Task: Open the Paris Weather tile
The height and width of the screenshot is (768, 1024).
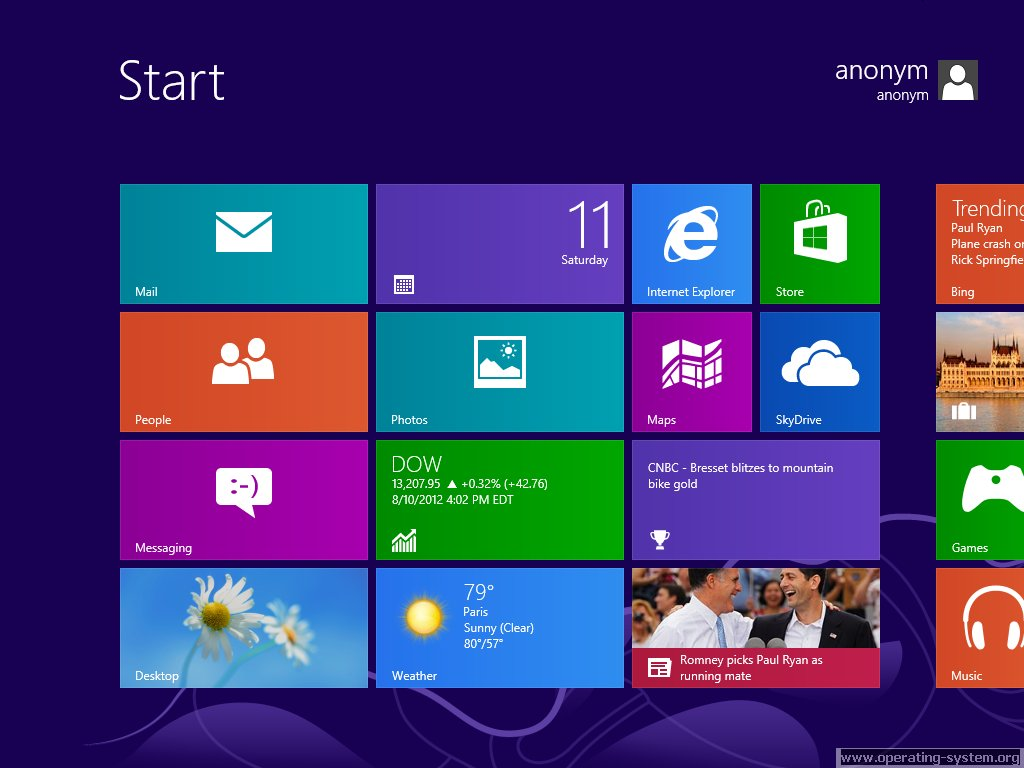Action: [499, 627]
